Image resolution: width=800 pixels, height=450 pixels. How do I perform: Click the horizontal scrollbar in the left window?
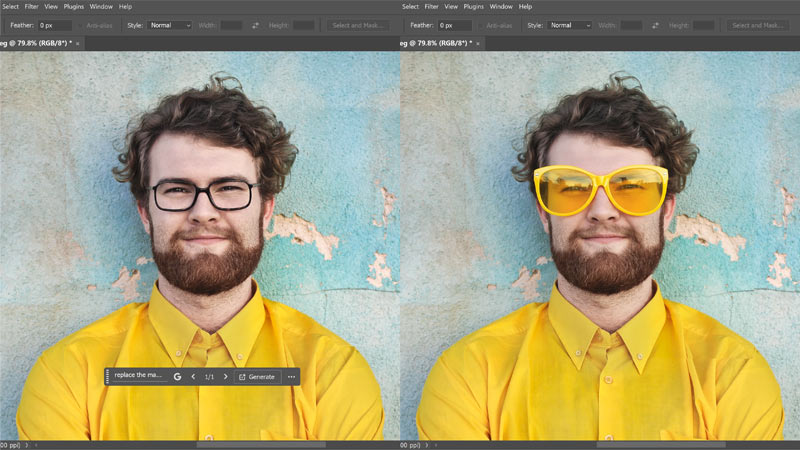[261, 445]
